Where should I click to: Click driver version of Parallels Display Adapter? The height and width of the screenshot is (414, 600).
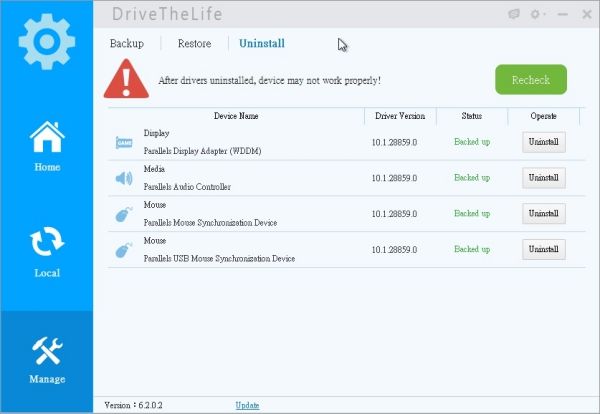[x=394, y=142]
